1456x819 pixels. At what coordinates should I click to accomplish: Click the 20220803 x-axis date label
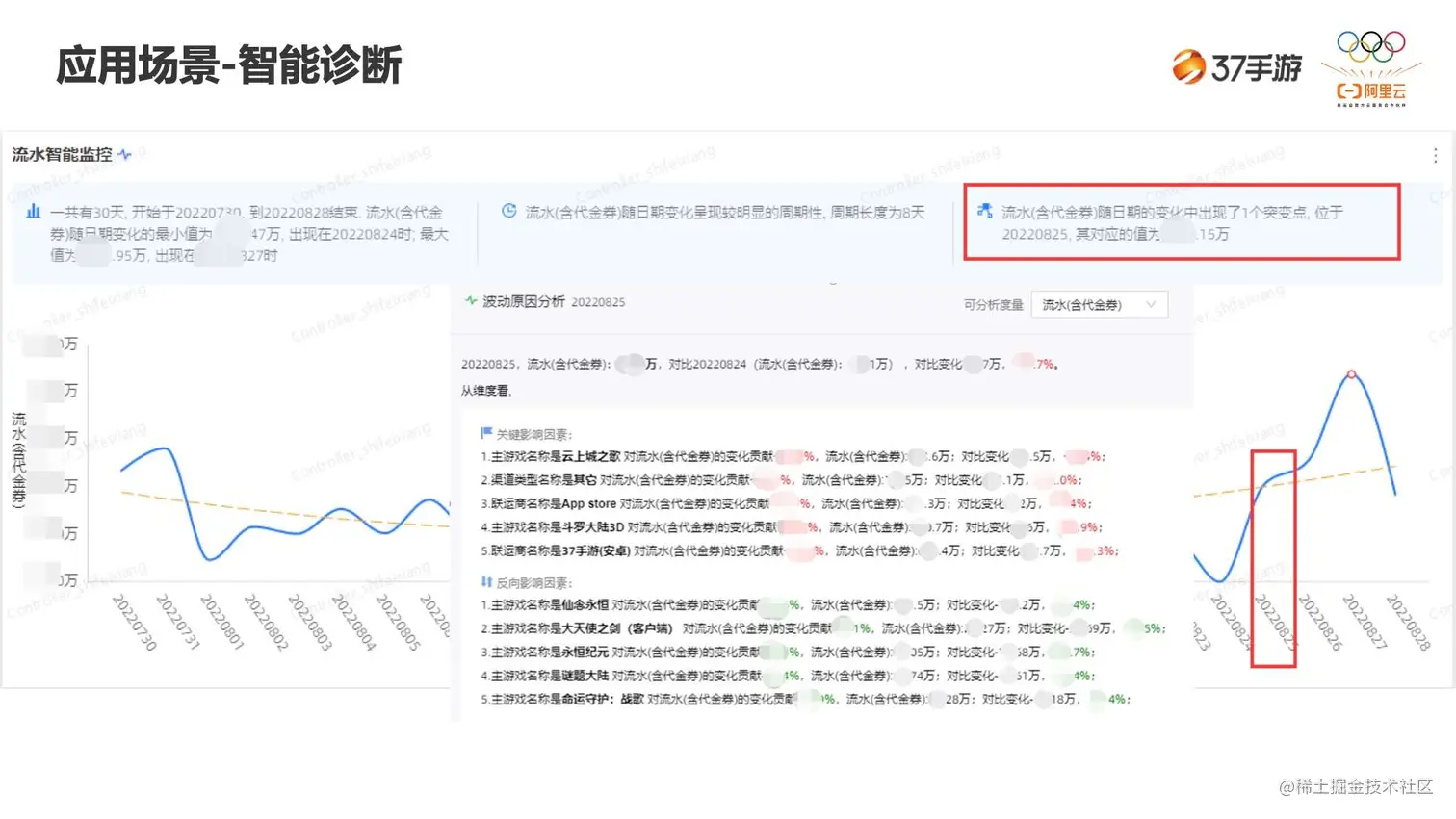(x=310, y=623)
